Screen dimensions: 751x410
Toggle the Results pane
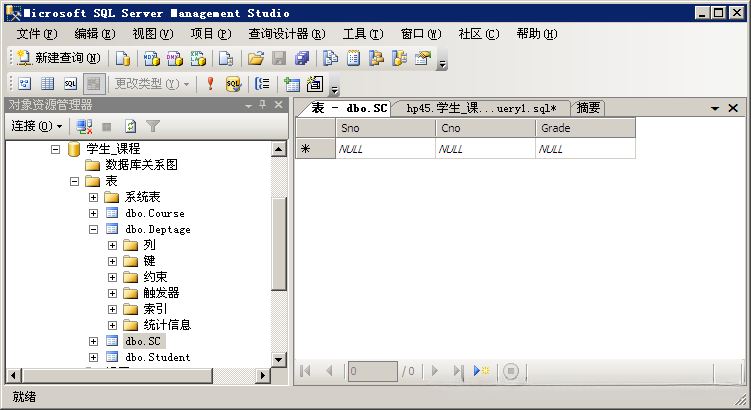click(94, 84)
